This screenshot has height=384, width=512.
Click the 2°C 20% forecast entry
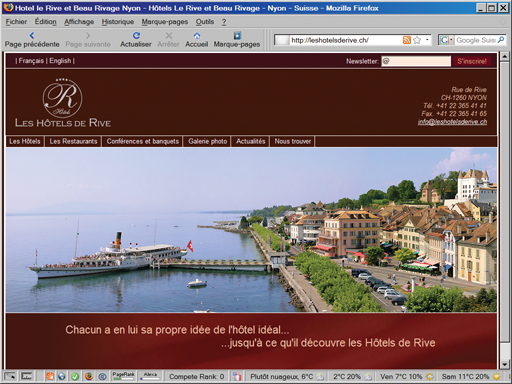click(x=347, y=377)
